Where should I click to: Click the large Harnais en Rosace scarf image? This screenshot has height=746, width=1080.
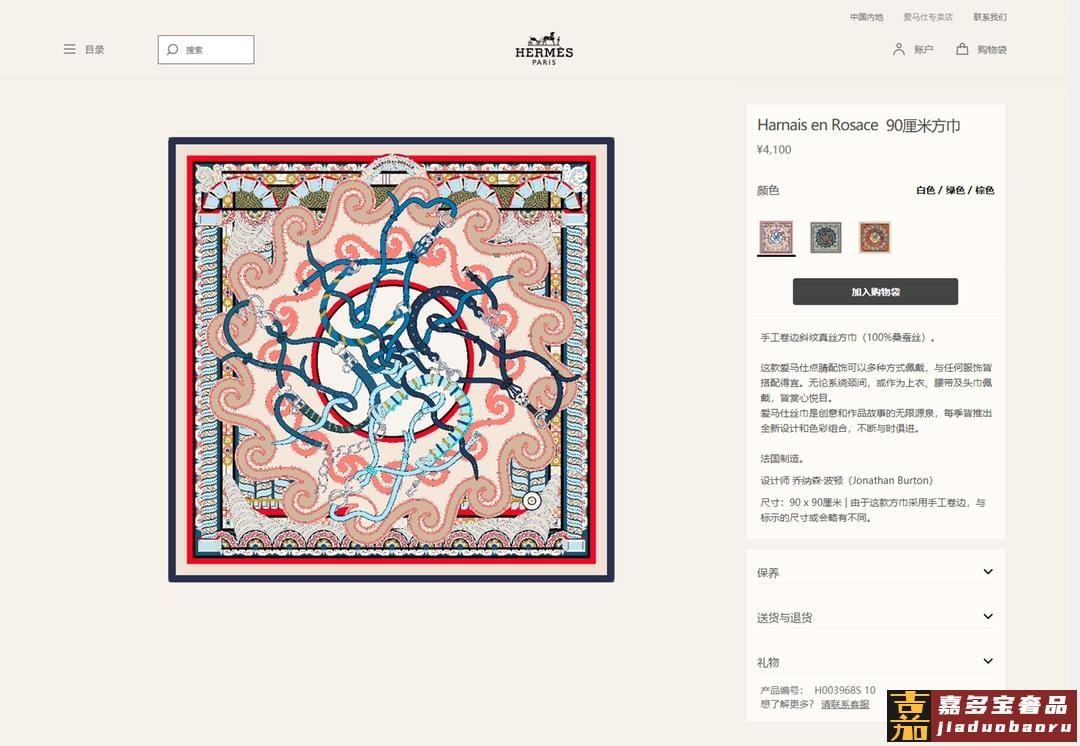point(391,360)
